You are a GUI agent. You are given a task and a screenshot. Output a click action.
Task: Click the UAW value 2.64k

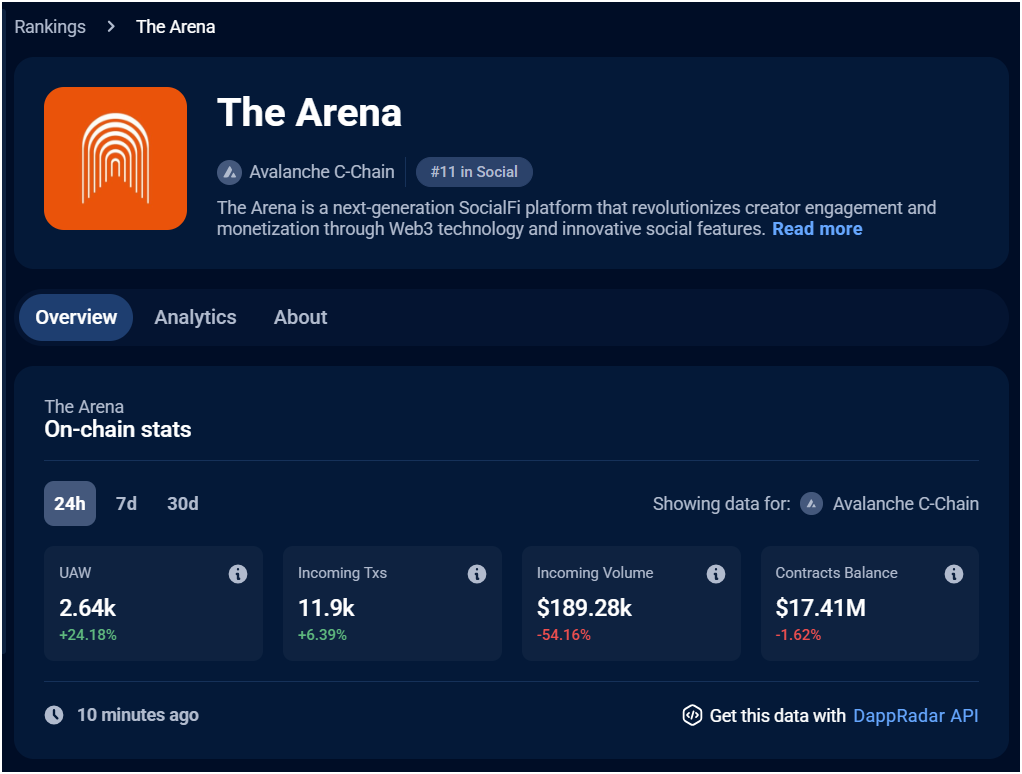pyautogui.click(x=87, y=608)
